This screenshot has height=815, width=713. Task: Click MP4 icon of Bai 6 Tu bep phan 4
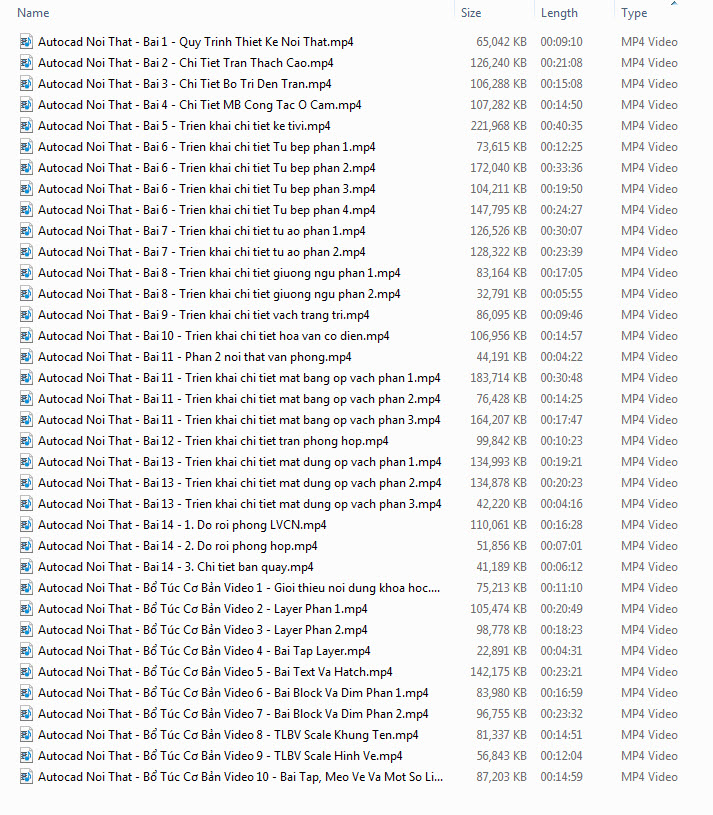[26, 210]
